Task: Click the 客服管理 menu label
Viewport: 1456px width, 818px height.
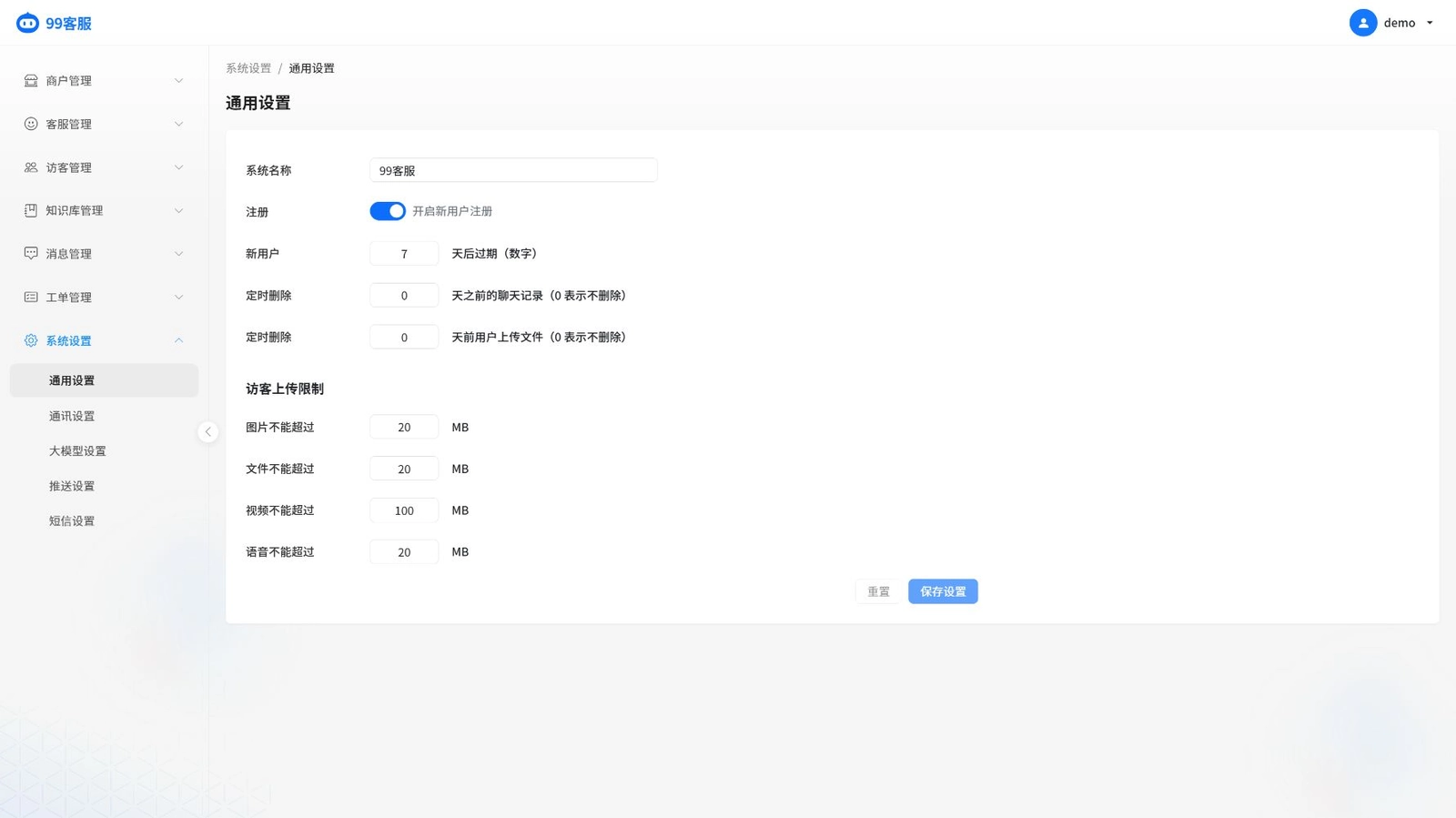Action: [69, 124]
